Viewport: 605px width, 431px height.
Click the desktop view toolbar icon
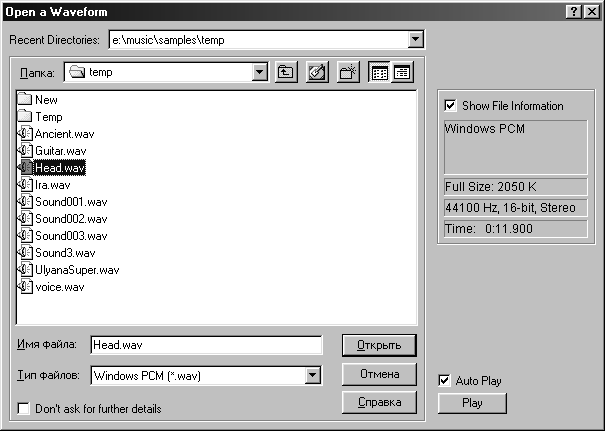pyautogui.click(x=317, y=72)
